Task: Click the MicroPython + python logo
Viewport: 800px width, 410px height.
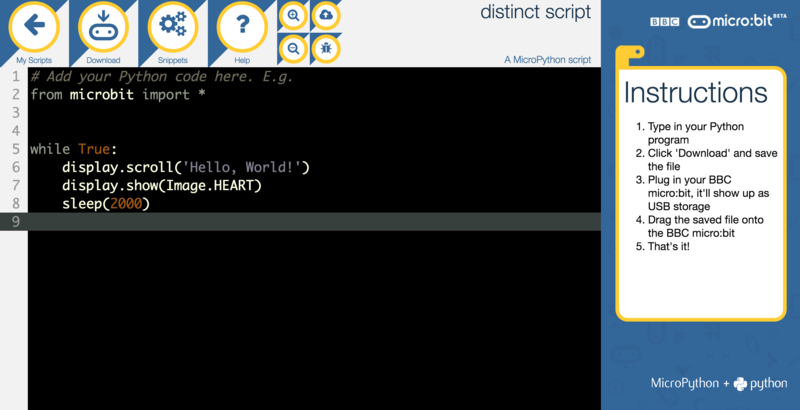Action: [x=719, y=383]
